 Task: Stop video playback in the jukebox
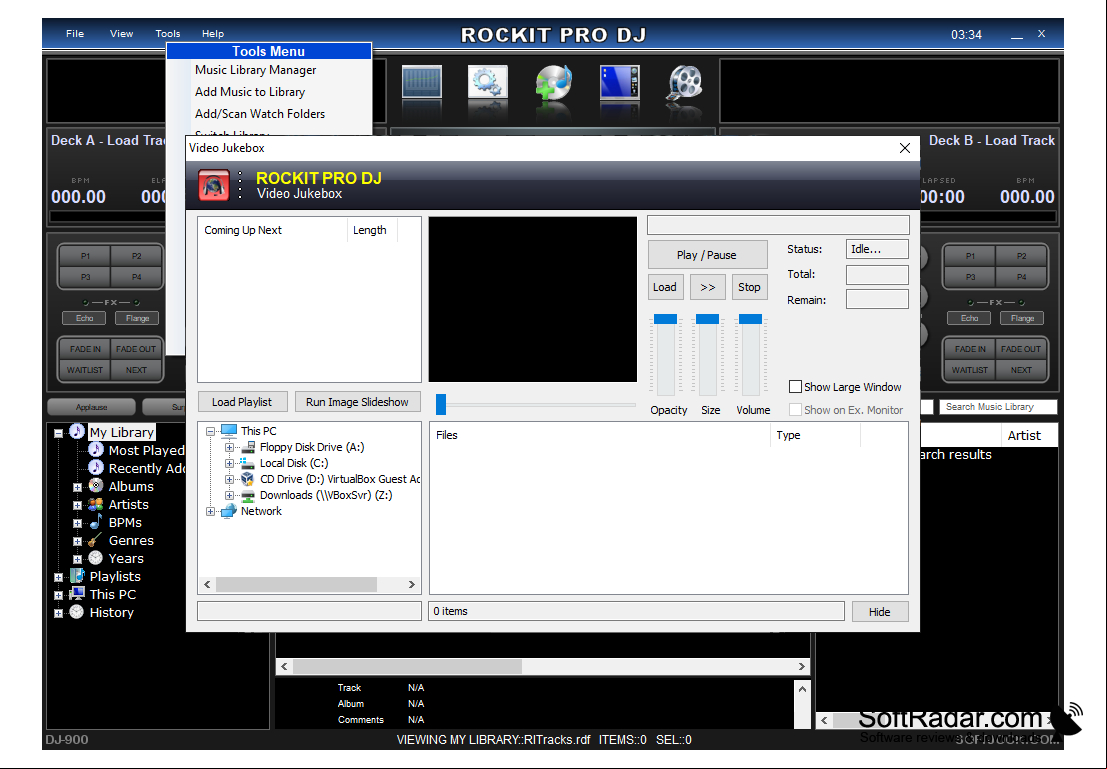click(x=749, y=287)
